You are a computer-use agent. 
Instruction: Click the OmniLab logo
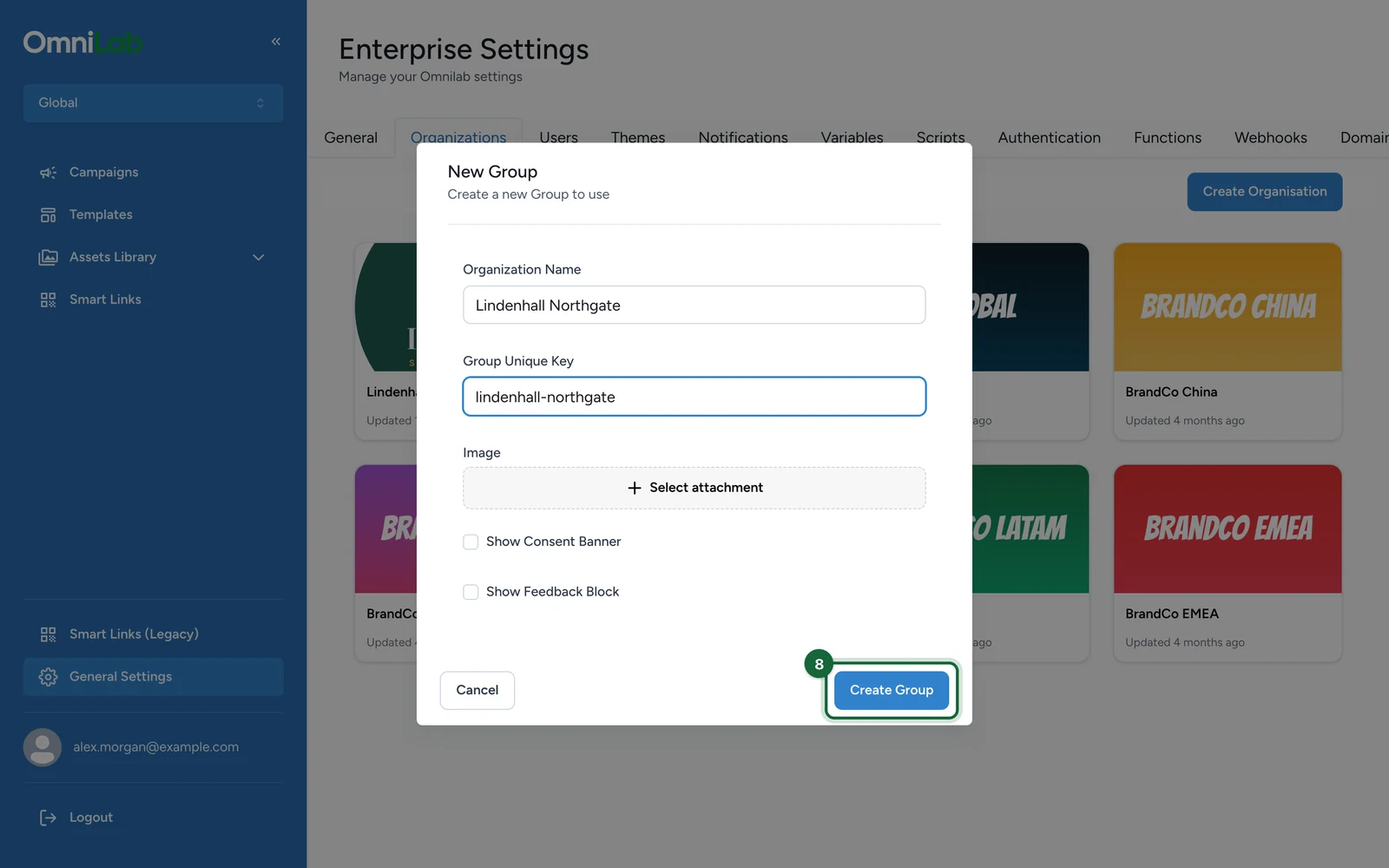point(82,42)
